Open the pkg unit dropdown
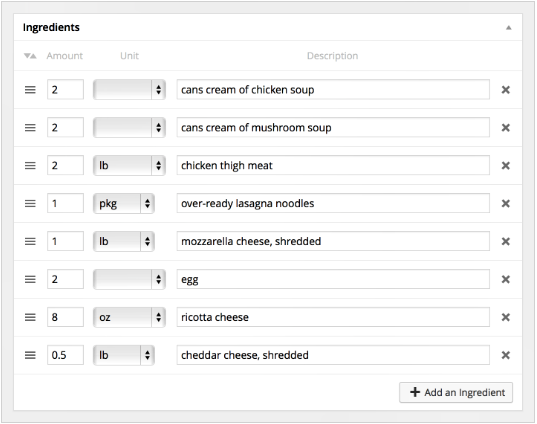Viewport: 537px width, 424px height. 124,204
